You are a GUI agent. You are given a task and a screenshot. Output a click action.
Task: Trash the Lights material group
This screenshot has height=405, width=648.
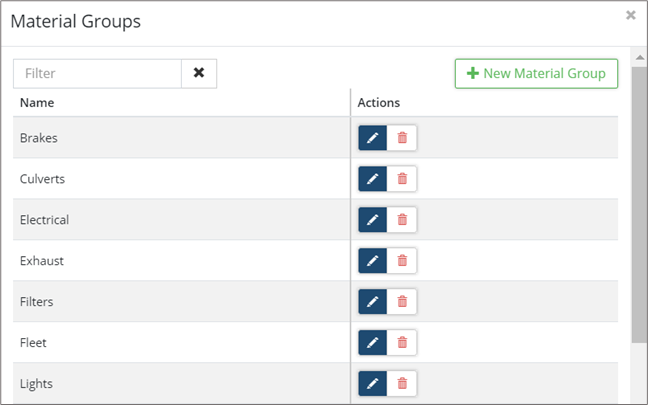pyautogui.click(x=402, y=383)
